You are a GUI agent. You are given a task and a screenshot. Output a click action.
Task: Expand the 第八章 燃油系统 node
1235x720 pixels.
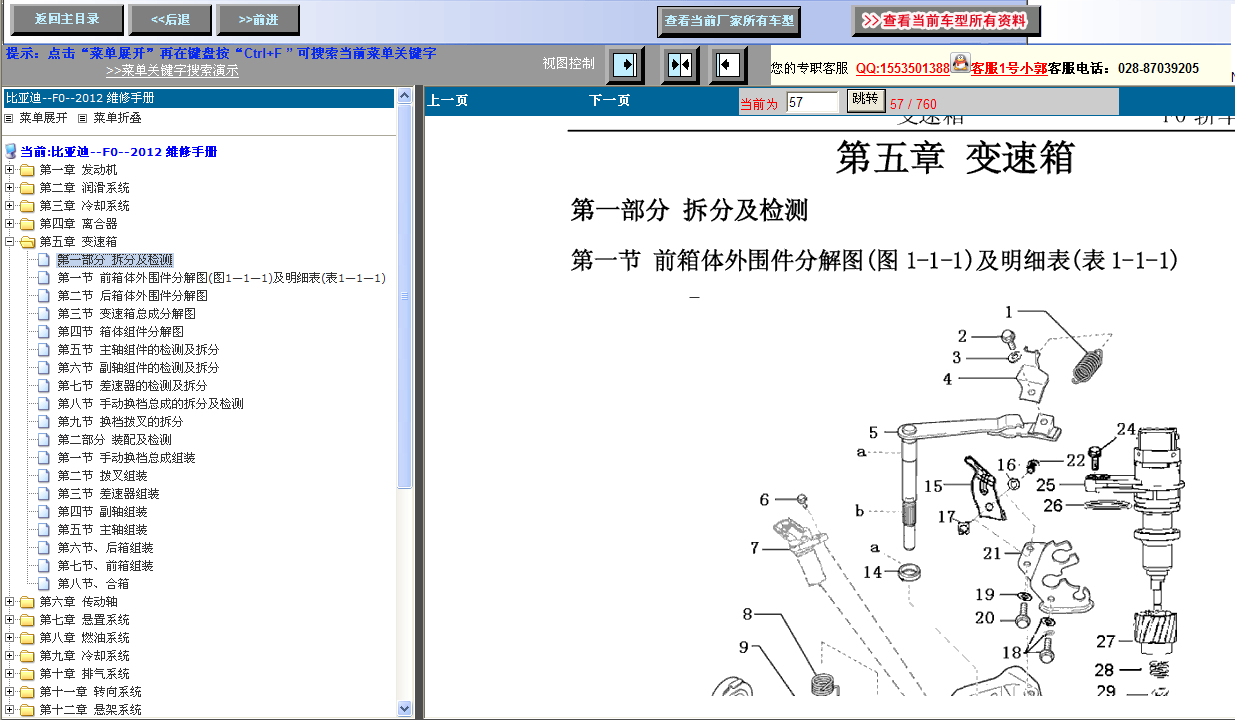(x=10, y=638)
